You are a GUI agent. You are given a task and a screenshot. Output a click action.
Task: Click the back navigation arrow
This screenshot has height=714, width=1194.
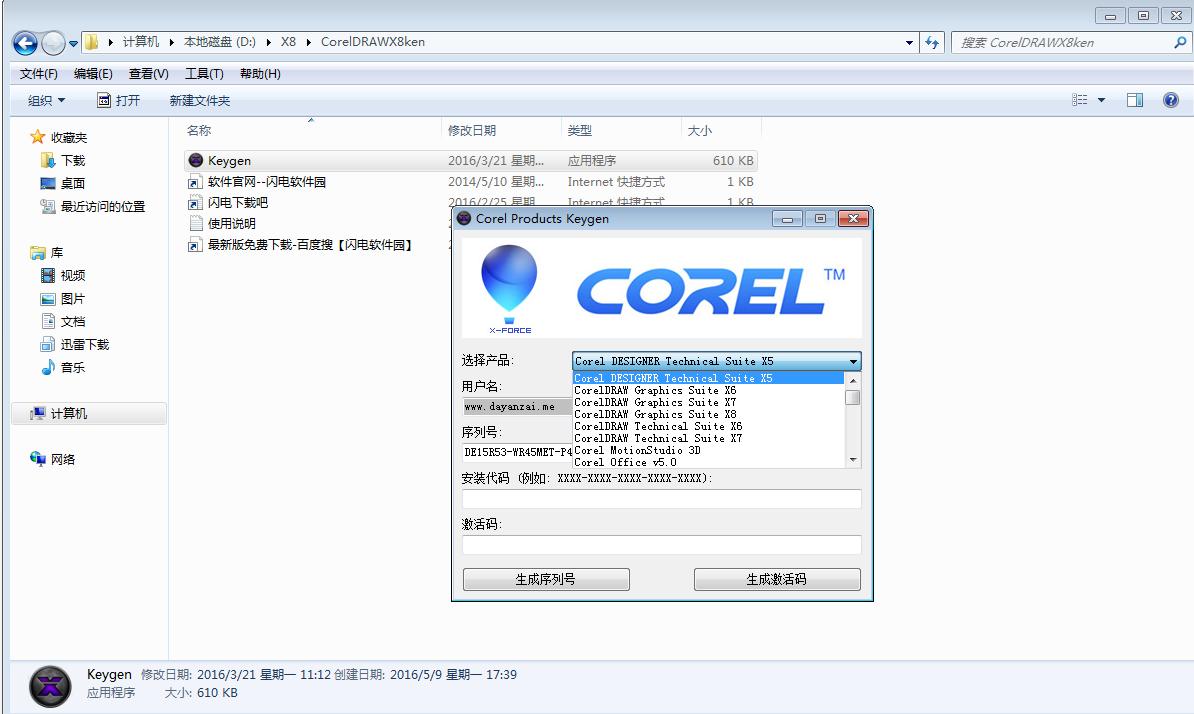[x=23, y=43]
